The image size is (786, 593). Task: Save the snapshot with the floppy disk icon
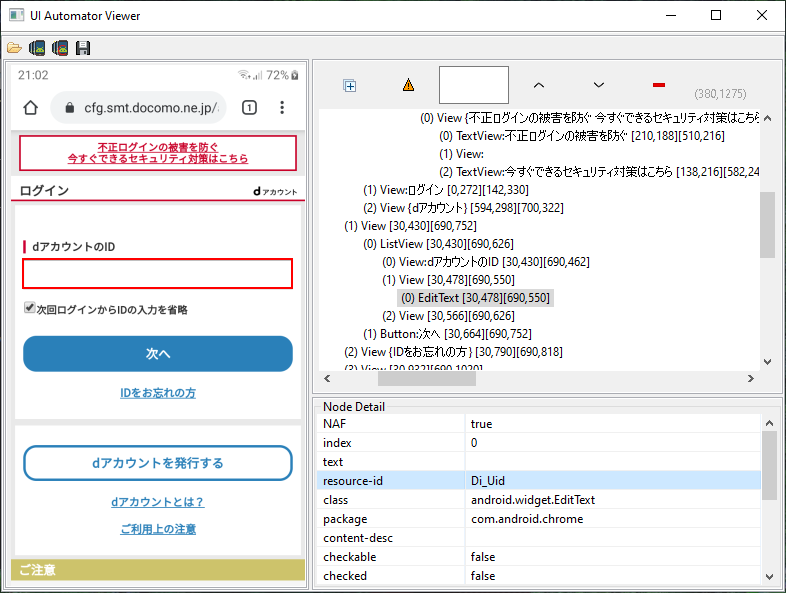(x=83, y=48)
